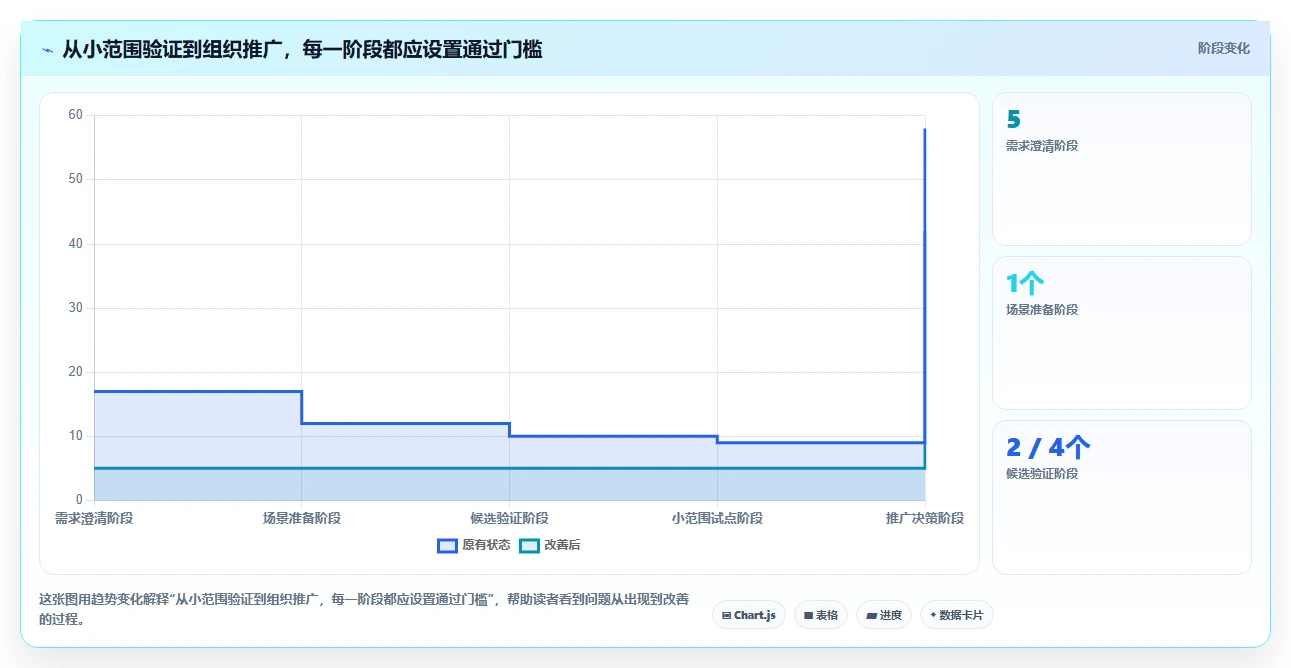Click the 推广决策阶段 x-axis label
The height and width of the screenshot is (668, 1291).
tap(924, 518)
